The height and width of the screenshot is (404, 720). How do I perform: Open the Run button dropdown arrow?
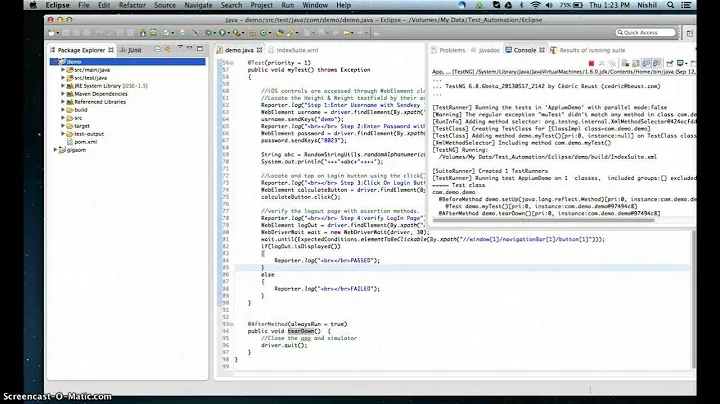click(228, 33)
